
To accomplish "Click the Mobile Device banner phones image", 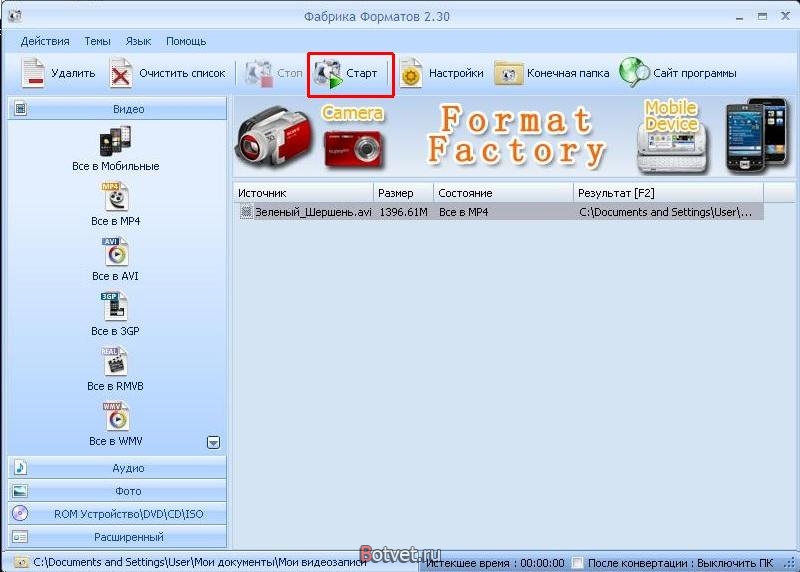I will [x=758, y=135].
